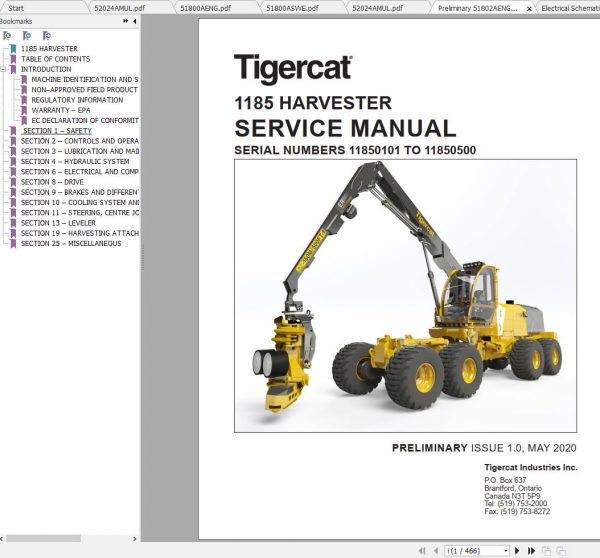Screen dimensions: 600x558
Task: Collapse the Bookmarks panel with the left triangle
Action: [x=135, y=21]
